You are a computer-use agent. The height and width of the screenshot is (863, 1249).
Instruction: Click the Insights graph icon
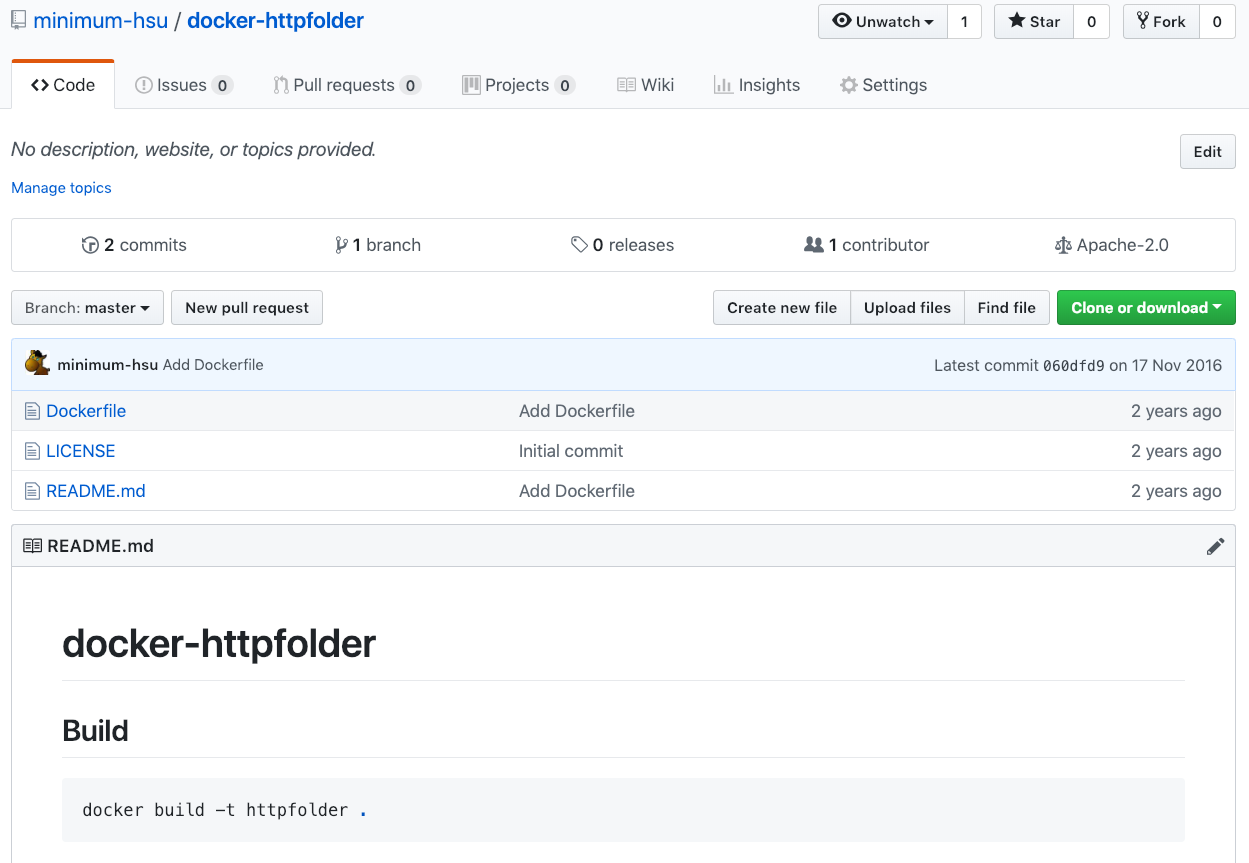coord(723,85)
